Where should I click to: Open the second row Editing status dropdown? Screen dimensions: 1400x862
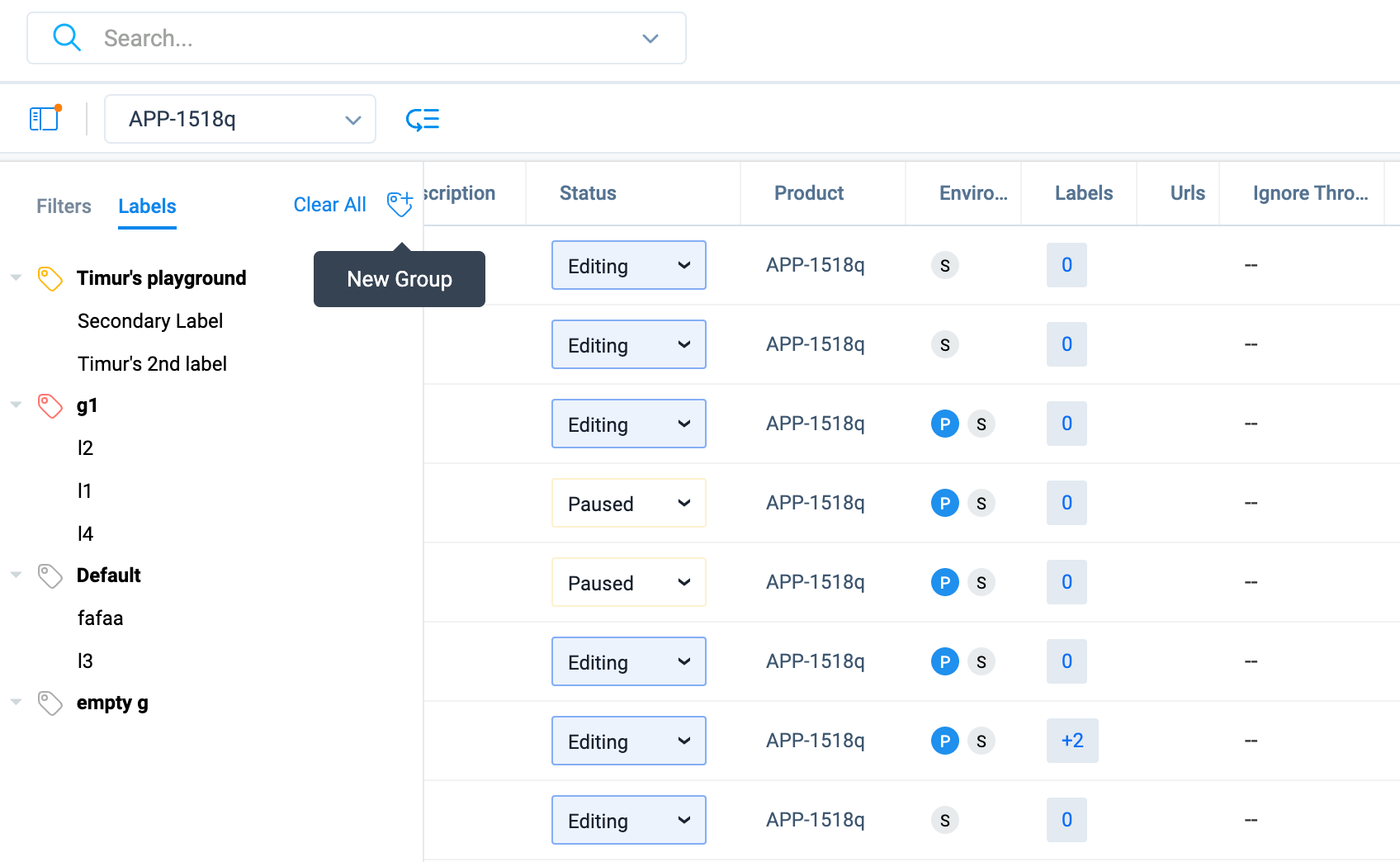tap(629, 344)
